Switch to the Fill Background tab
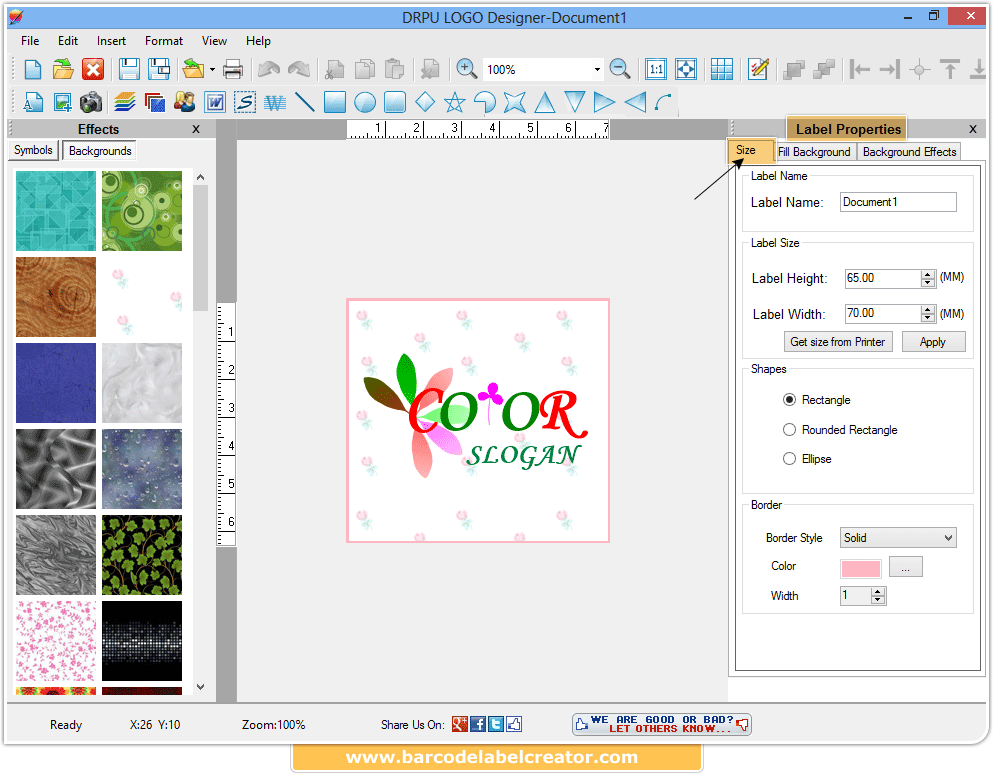 click(814, 152)
